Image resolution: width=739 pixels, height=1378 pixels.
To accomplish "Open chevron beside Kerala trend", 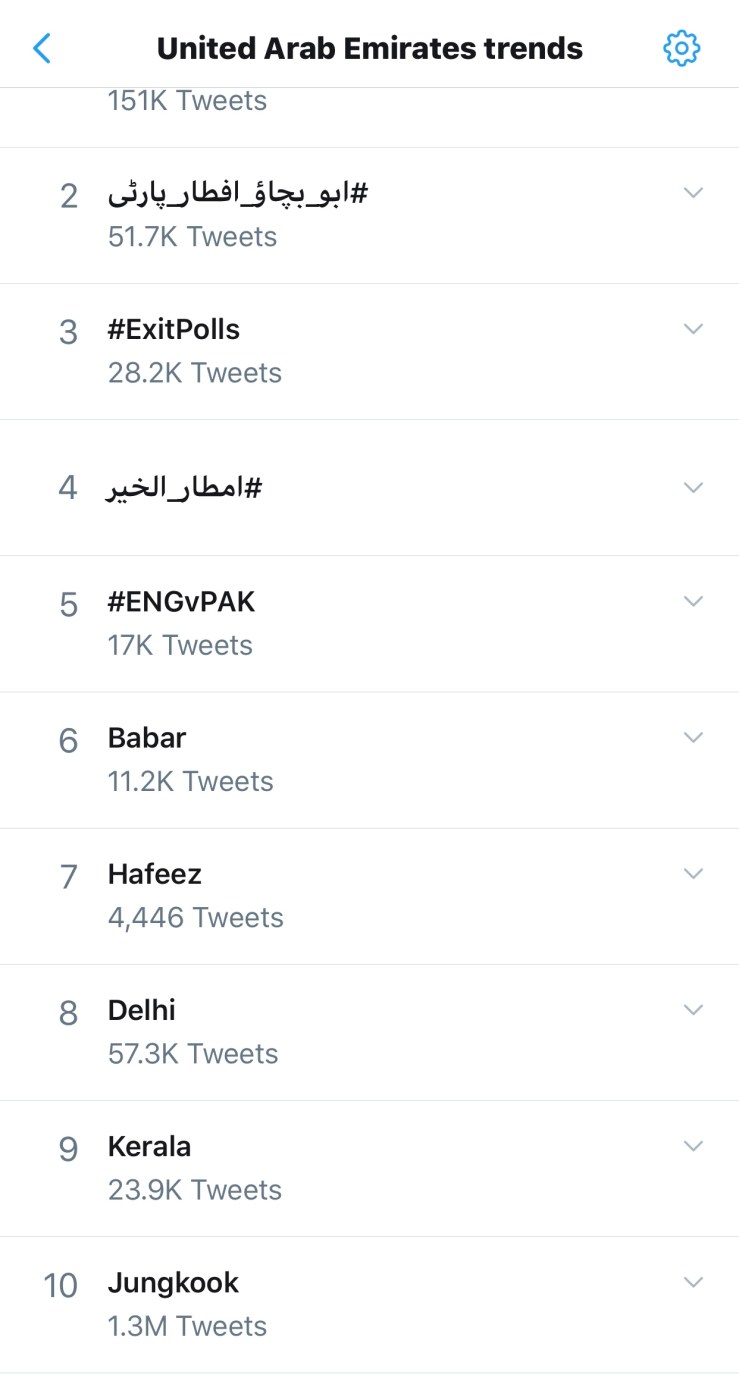I will tap(693, 1145).
